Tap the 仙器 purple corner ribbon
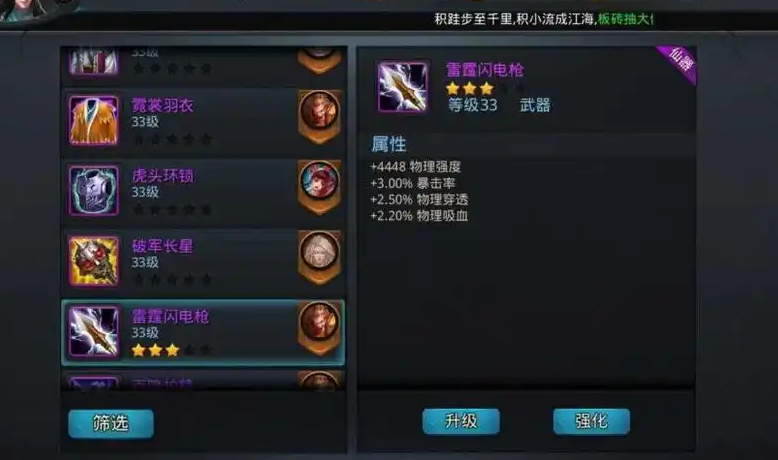 (680, 63)
